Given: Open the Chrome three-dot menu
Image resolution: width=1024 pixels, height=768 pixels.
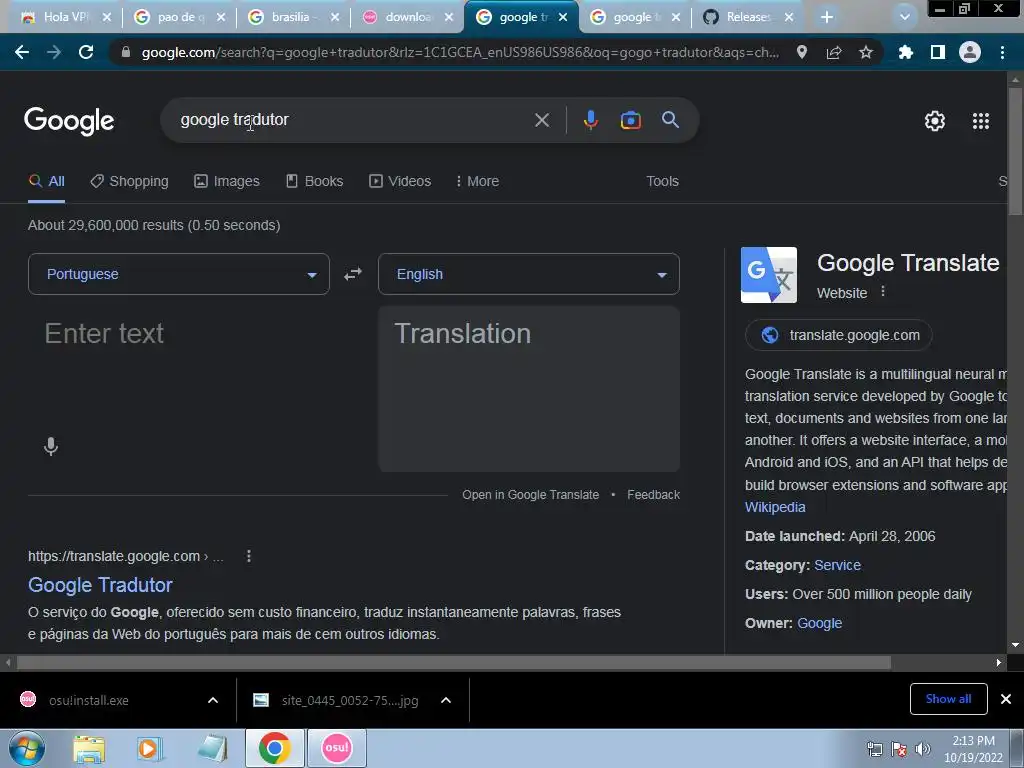Looking at the screenshot, I should tap(1002, 52).
